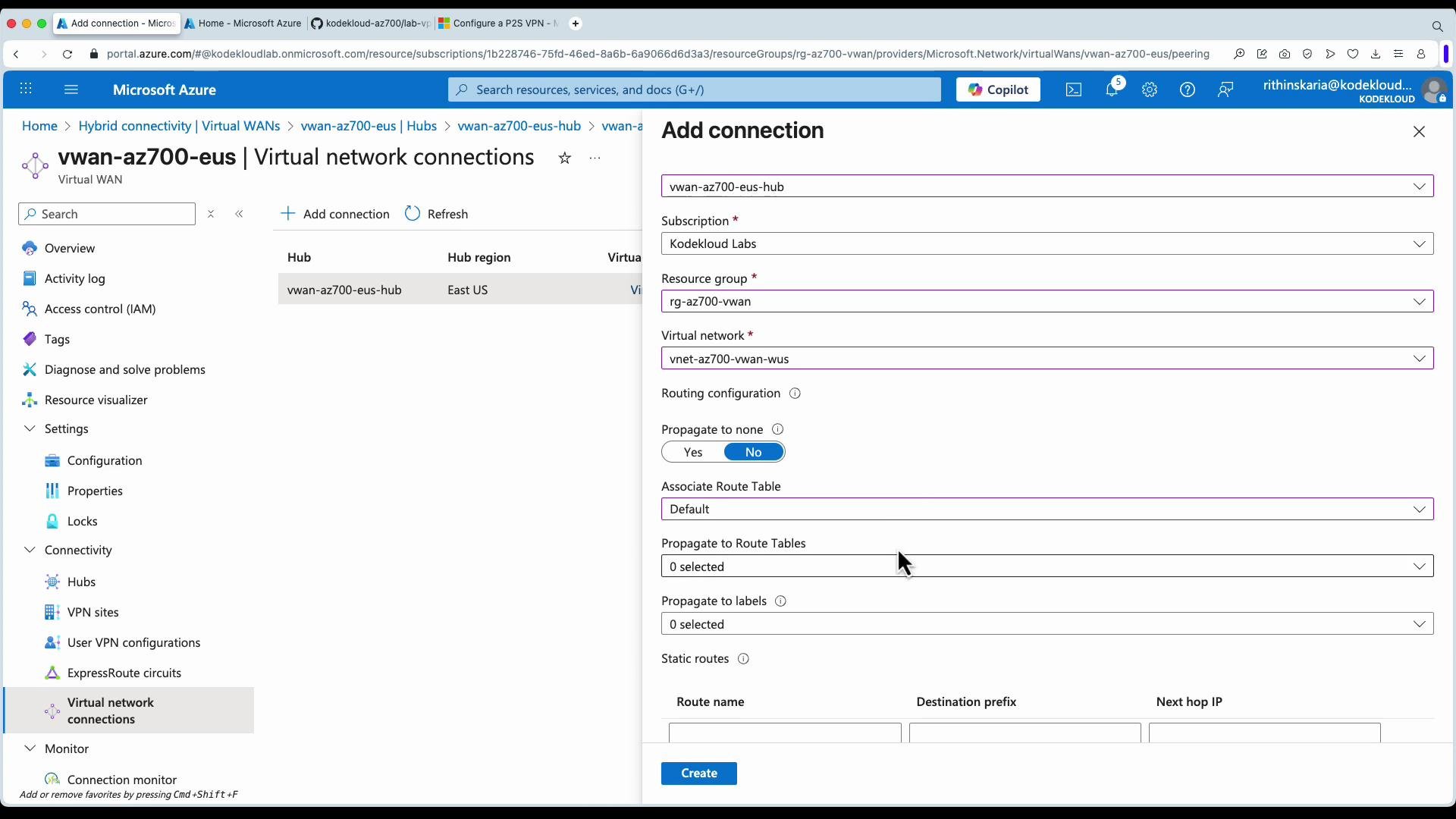Open the help question mark icon
Viewport: 1456px width, 819px height.
pos(1188,89)
